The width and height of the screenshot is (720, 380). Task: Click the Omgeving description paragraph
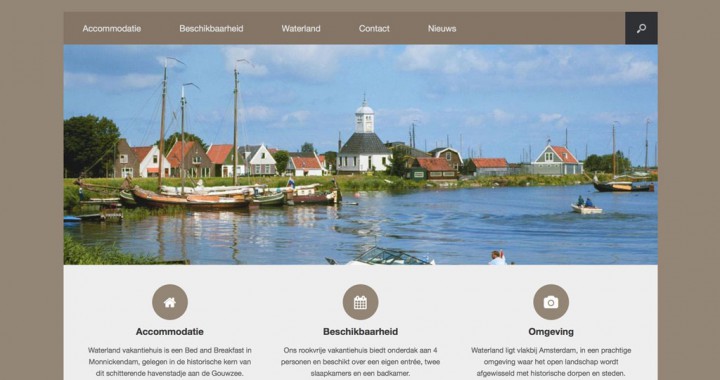point(551,362)
